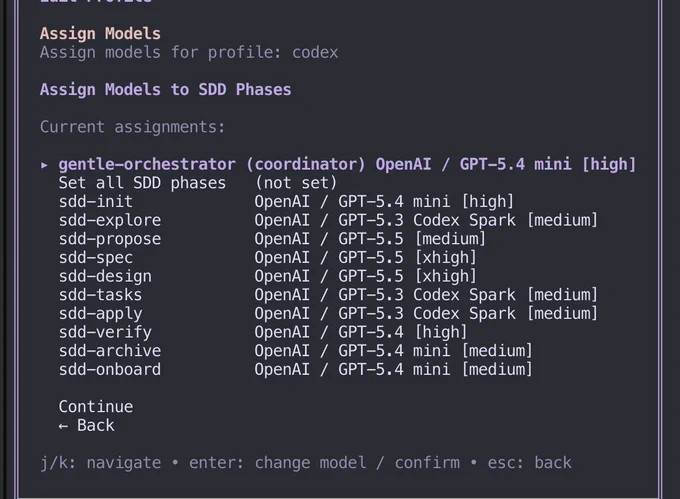Choose the Set all SDD phases row
Screen dimensions: 680x499
(x=198, y=183)
